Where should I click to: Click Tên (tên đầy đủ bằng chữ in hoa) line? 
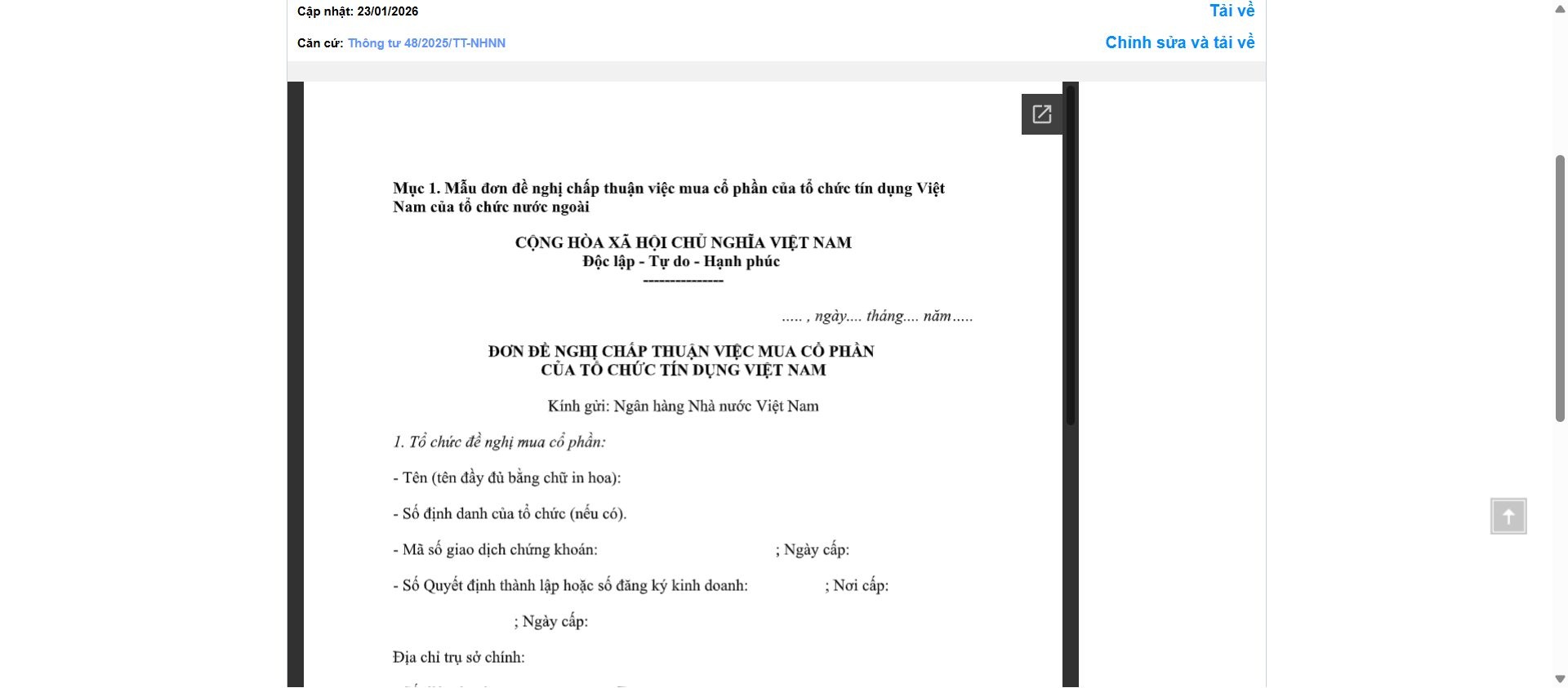[x=506, y=478]
